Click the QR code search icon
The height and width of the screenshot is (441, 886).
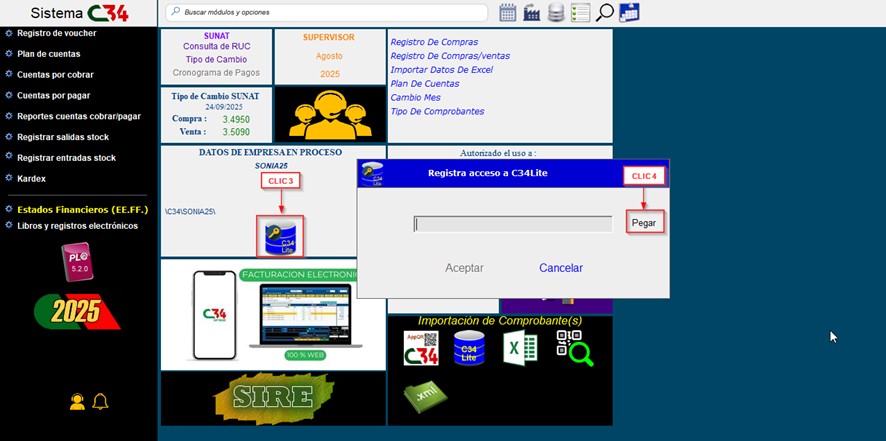click(x=575, y=349)
